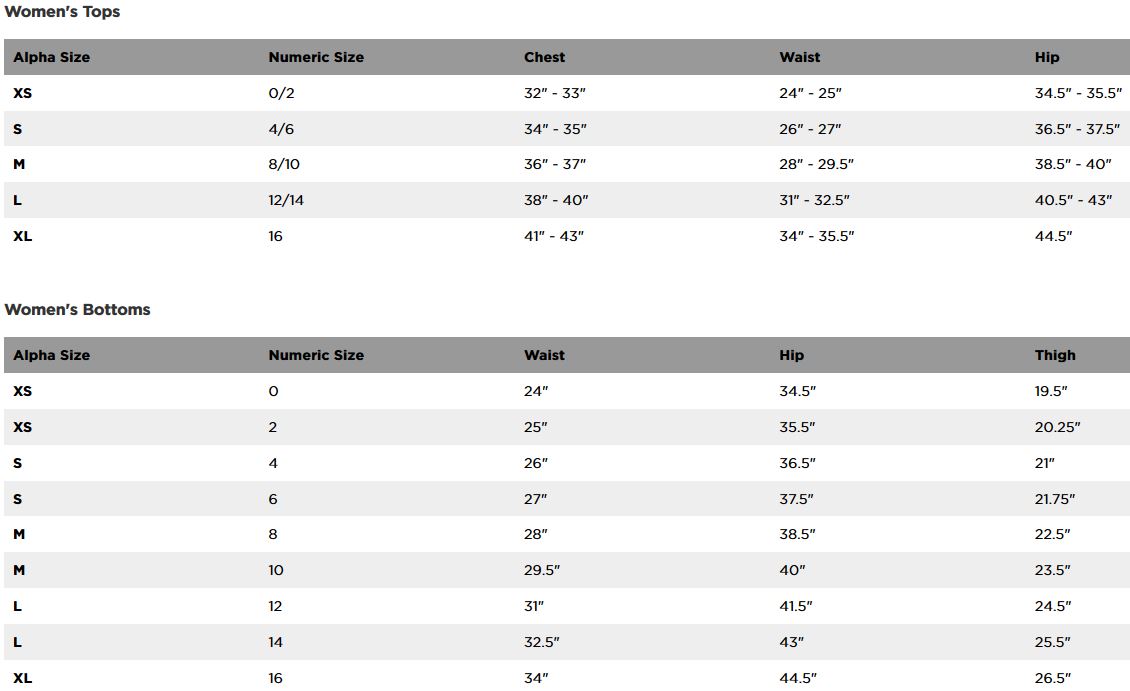Click chest measurement 32" - 33"

pos(554,93)
